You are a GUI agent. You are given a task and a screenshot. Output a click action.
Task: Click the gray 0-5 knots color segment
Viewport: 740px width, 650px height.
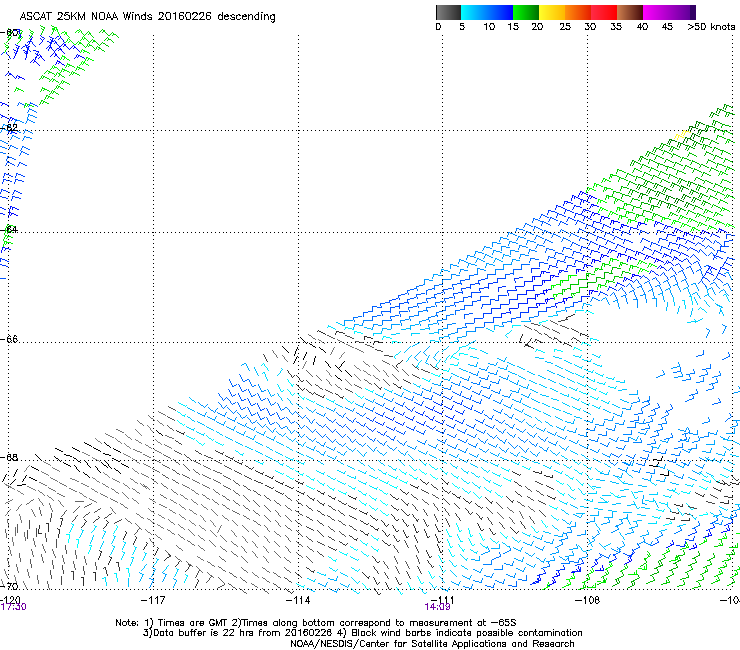coord(448,12)
